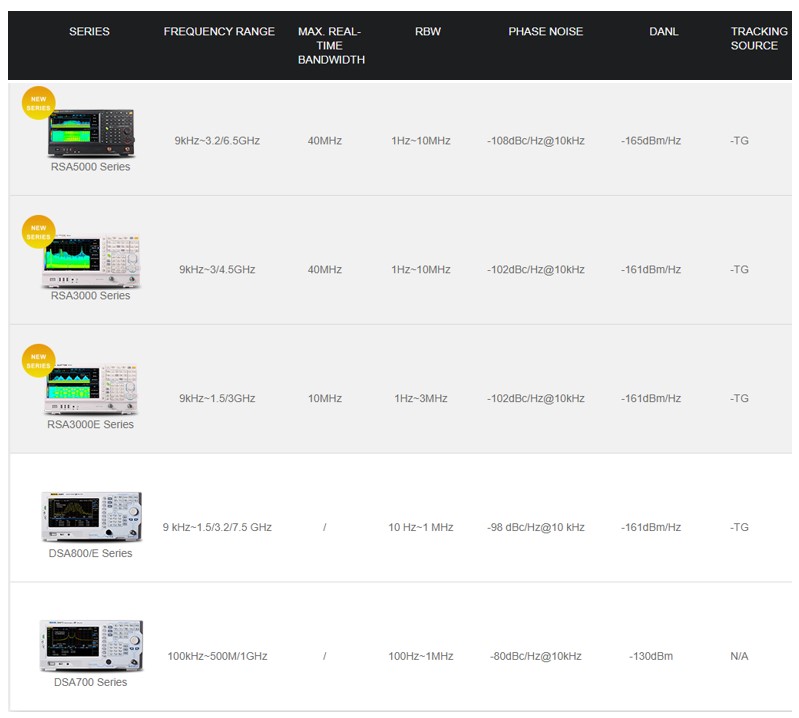Click -TG in the RSA5000 row
The image size is (799, 718).
(x=739, y=141)
